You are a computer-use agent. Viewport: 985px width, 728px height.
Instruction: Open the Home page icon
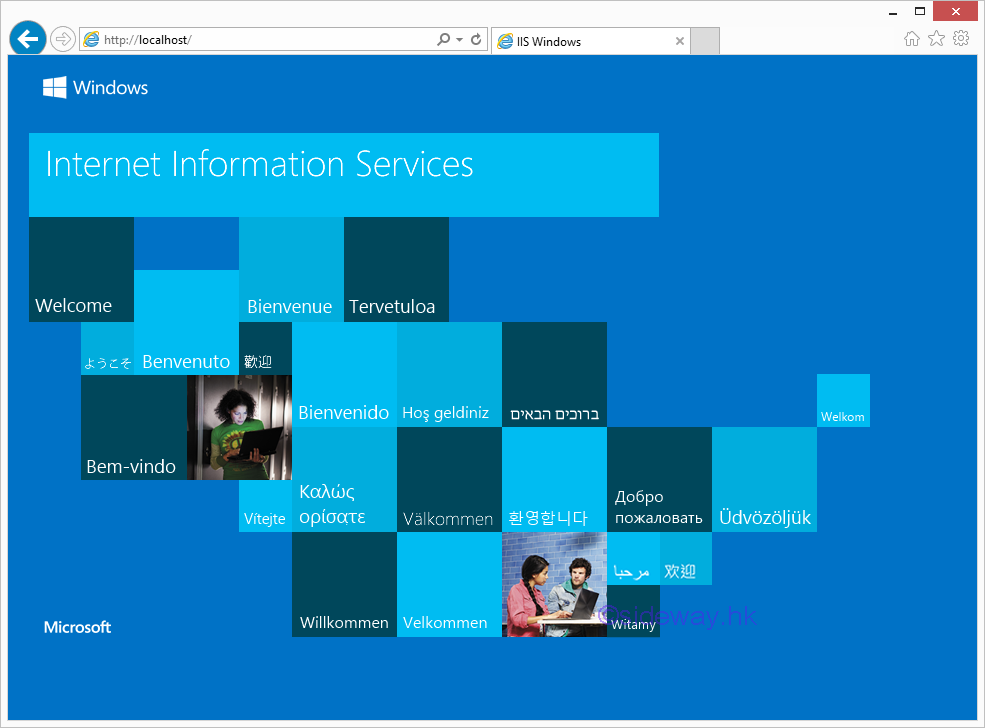click(911, 39)
